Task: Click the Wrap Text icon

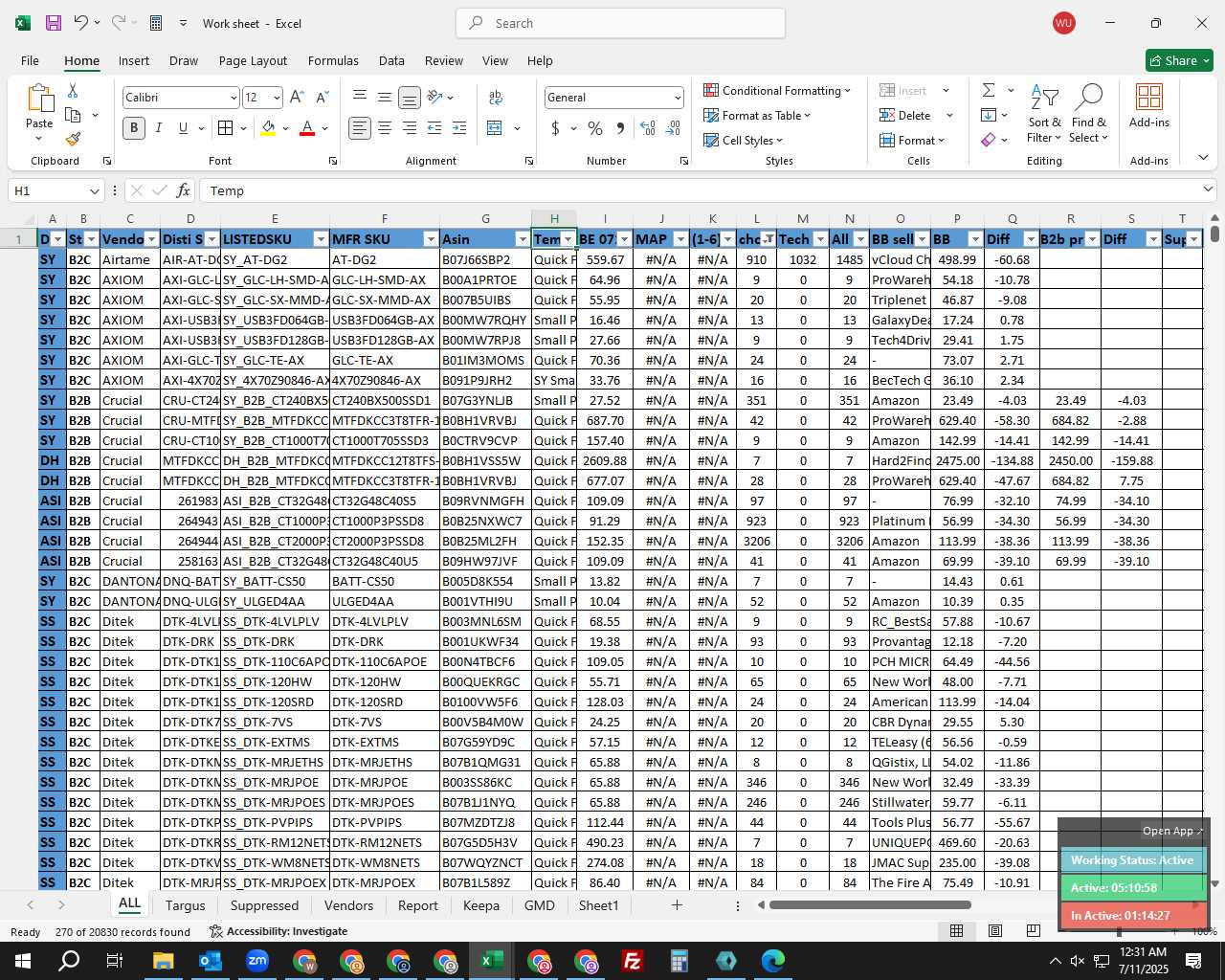Action: (496, 98)
